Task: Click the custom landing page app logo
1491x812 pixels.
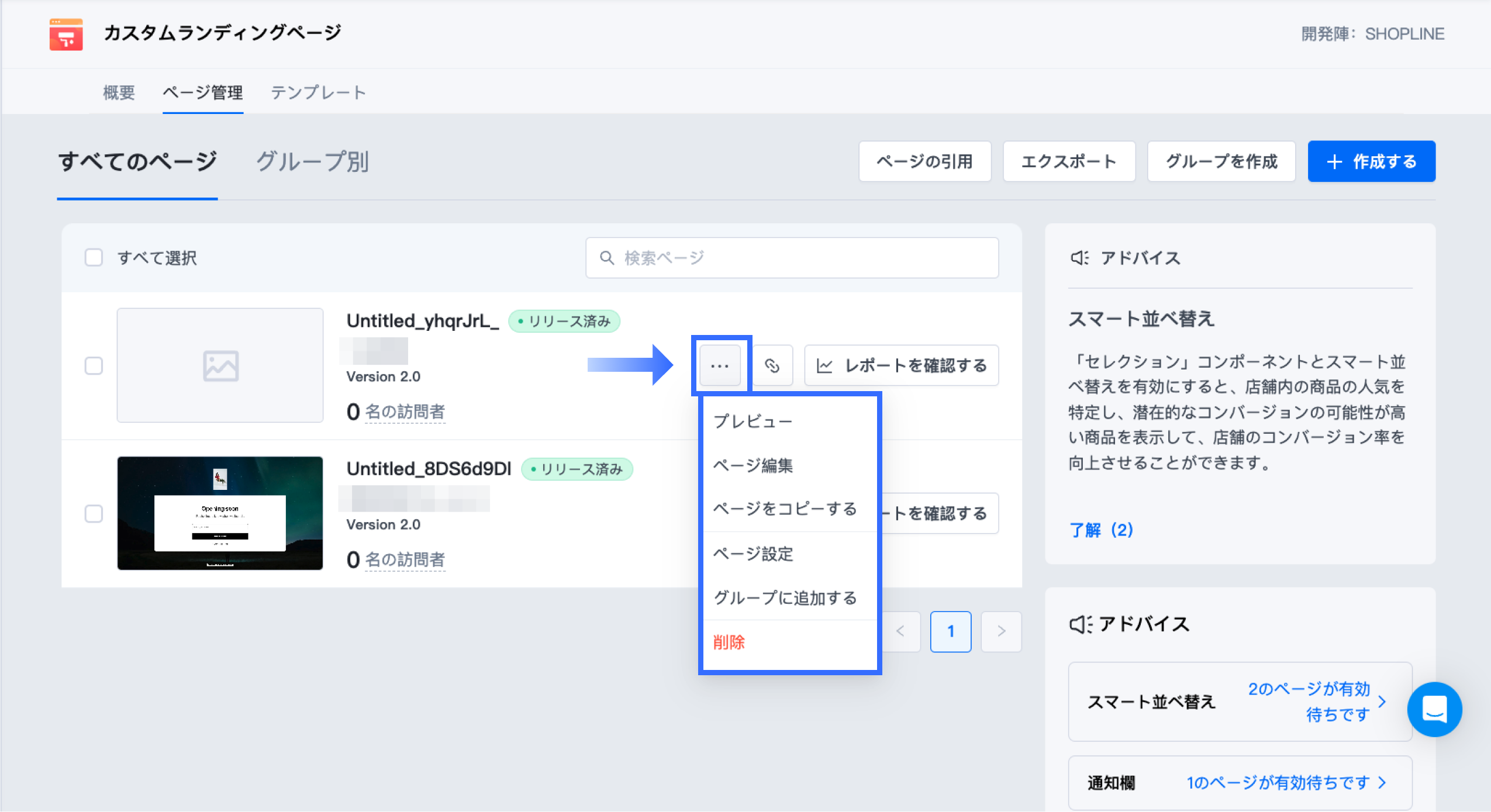Action: (66, 34)
